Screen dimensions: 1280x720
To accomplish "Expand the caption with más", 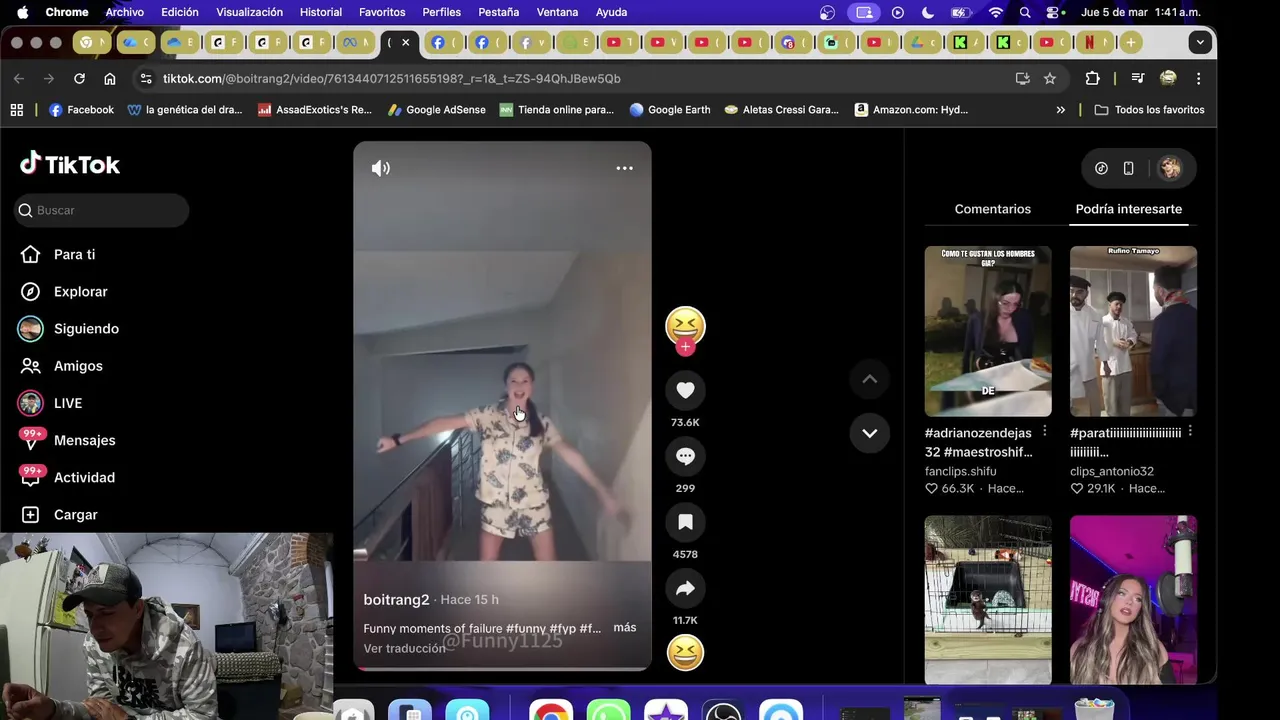I will coord(625,627).
